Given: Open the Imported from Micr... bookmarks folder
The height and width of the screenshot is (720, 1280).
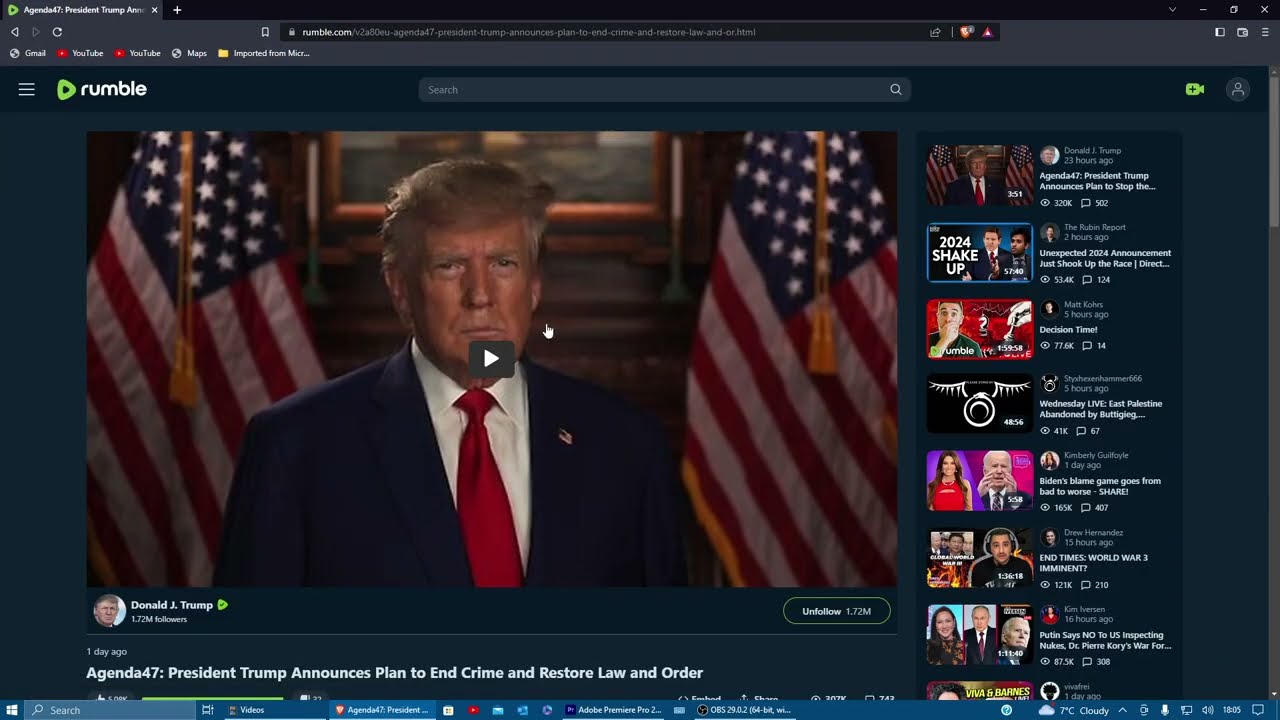Looking at the screenshot, I should (x=264, y=53).
